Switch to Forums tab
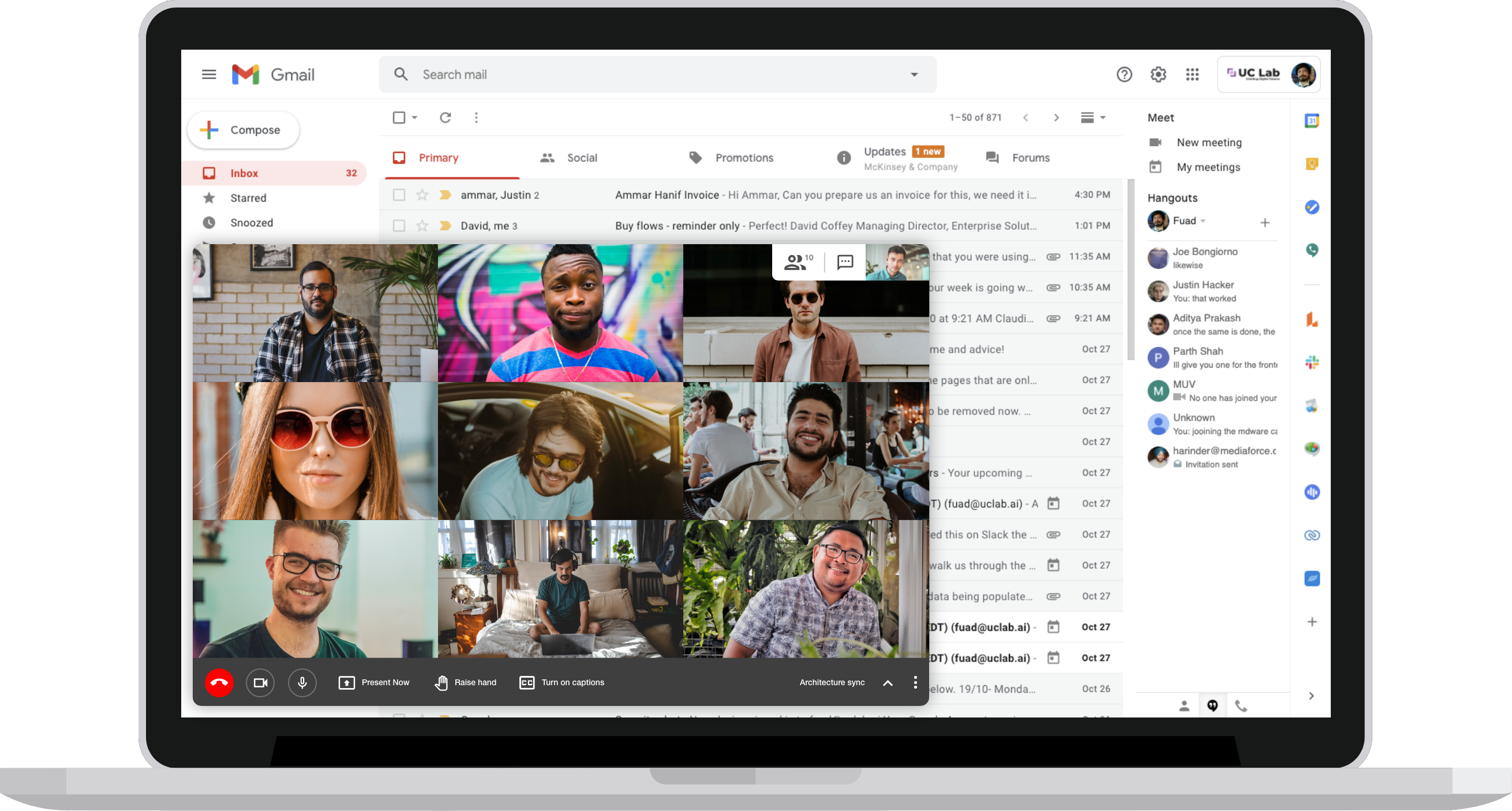 1031,158
